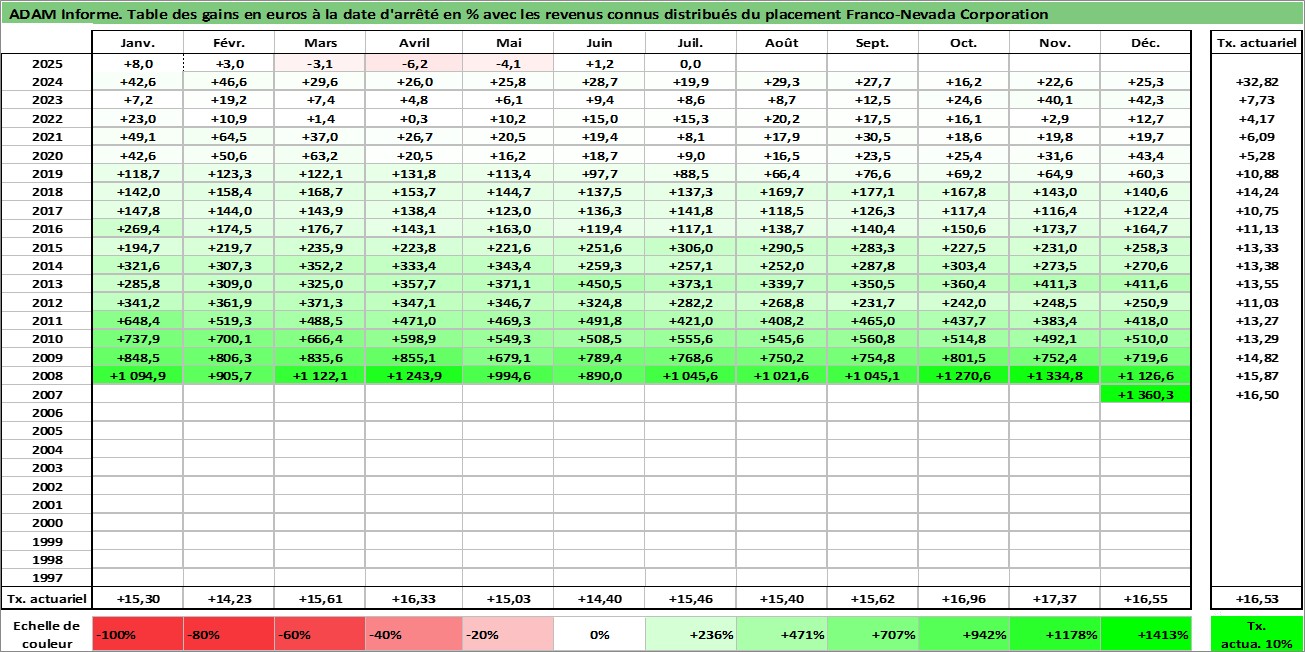Select the 2025 year row label
1305x652 pixels.
[47, 63]
